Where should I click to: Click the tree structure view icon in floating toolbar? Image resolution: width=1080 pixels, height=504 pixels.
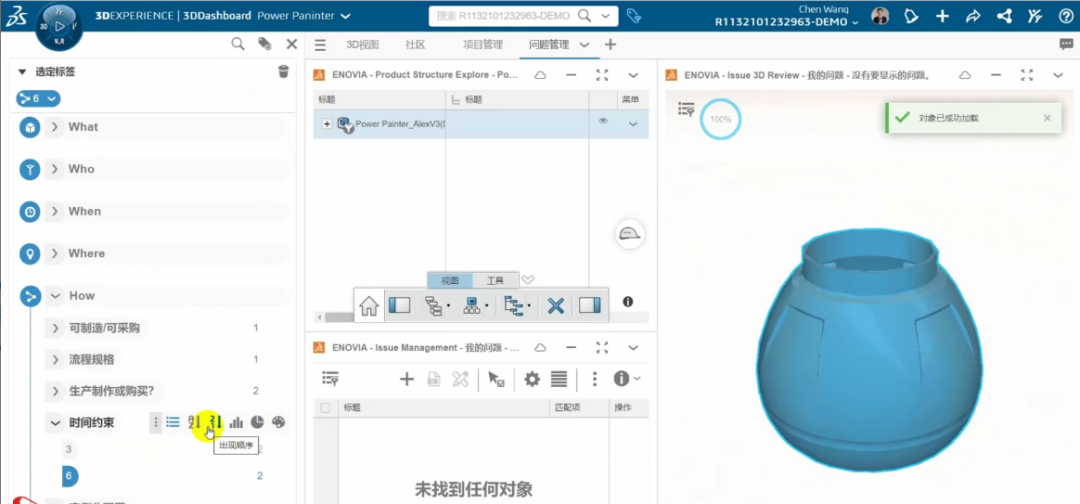click(x=434, y=305)
